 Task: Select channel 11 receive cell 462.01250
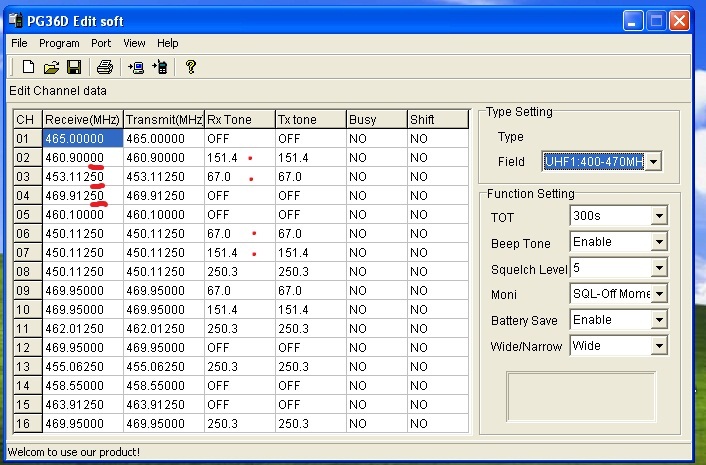point(83,329)
